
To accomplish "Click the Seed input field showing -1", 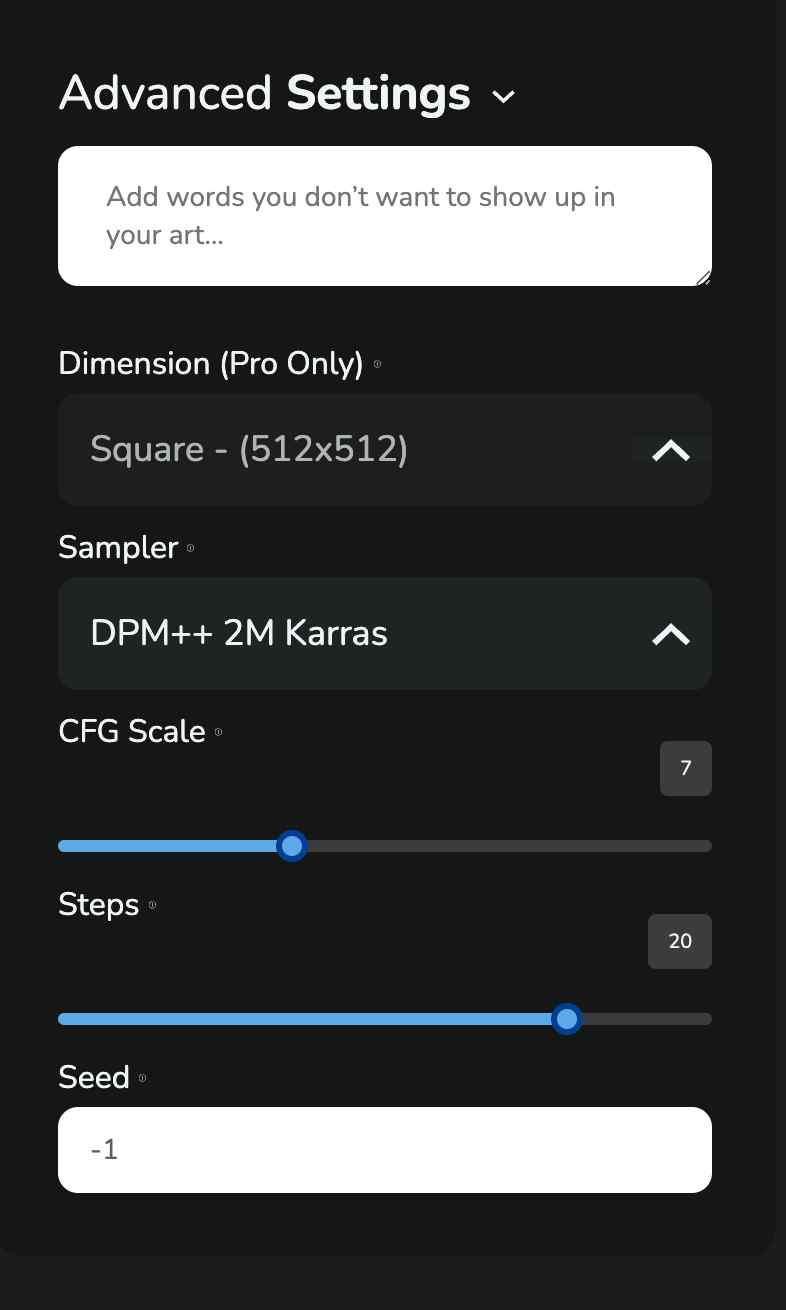I will 384,1150.
